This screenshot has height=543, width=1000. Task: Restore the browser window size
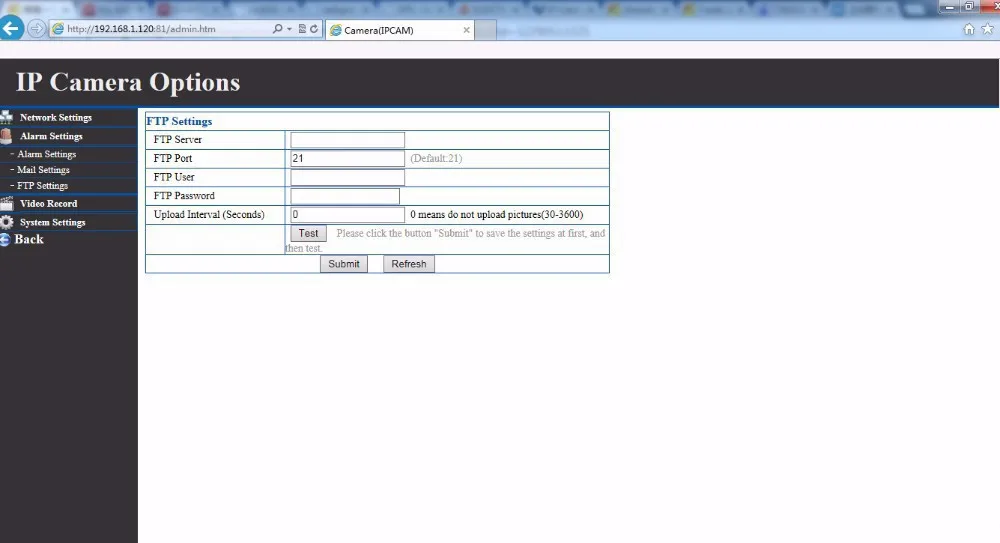pos(969,6)
